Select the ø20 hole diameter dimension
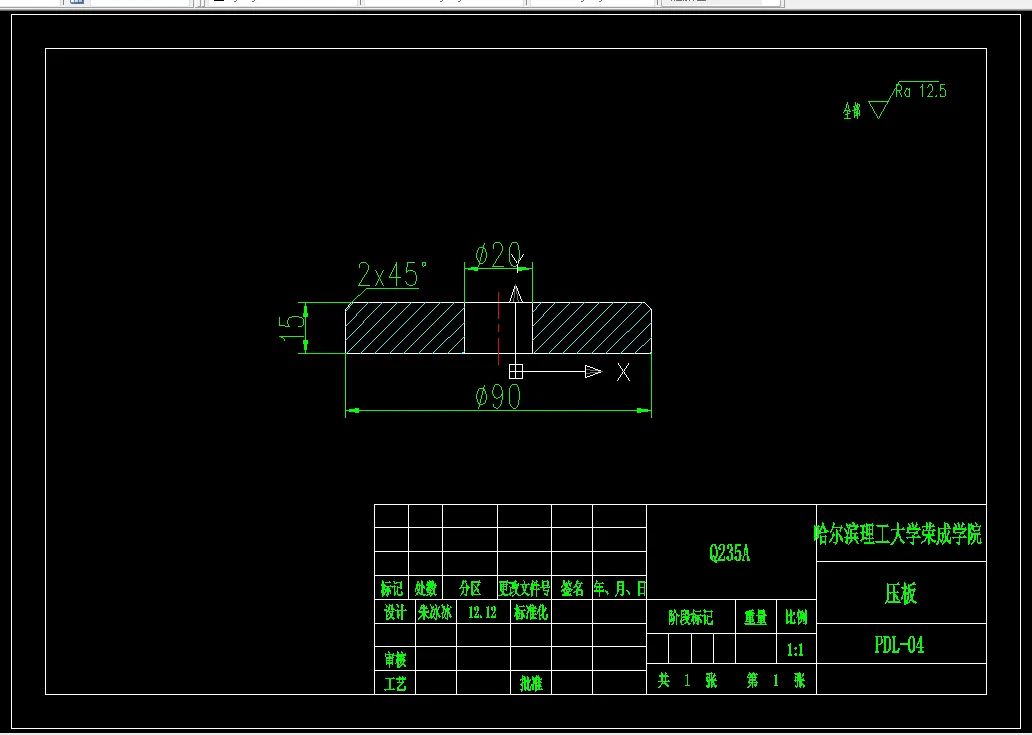The width and height of the screenshot is (1032, 735). click(x=498, y=254)
